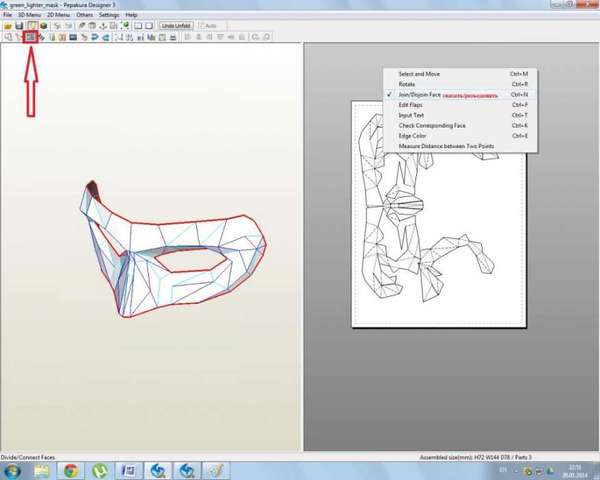Click the blue screen icon in second toolbar
Viewport: 600px width, 480px height.
tap(73, 37)
